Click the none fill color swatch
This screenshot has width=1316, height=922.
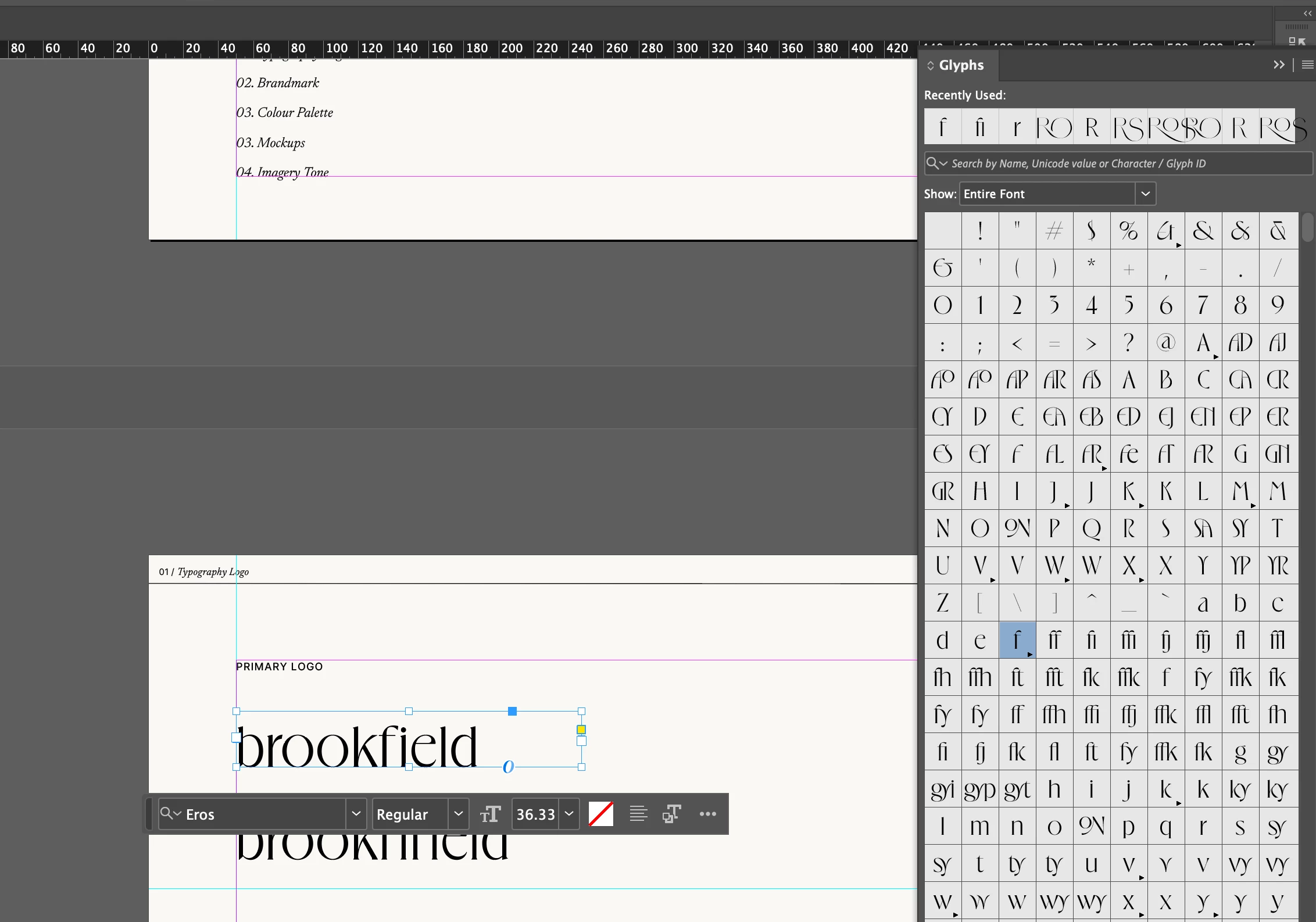(x=601, y=814)
